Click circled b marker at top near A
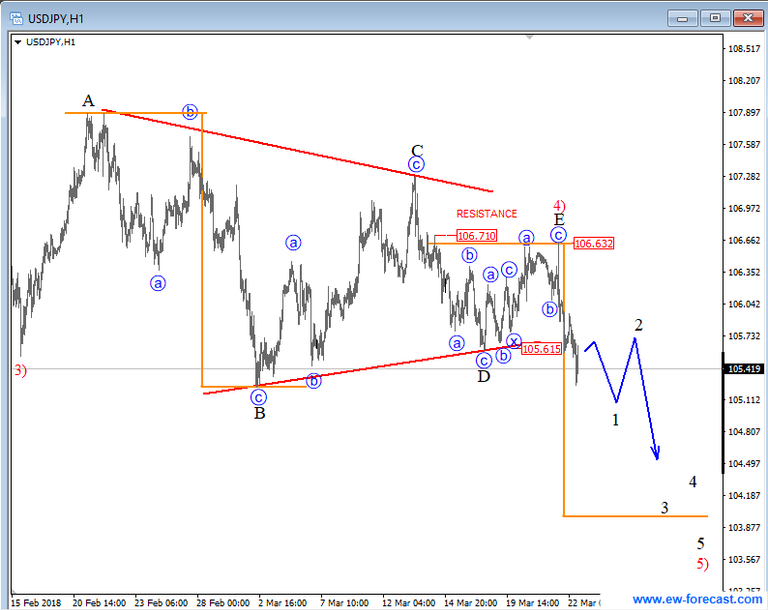 [190, 112]
